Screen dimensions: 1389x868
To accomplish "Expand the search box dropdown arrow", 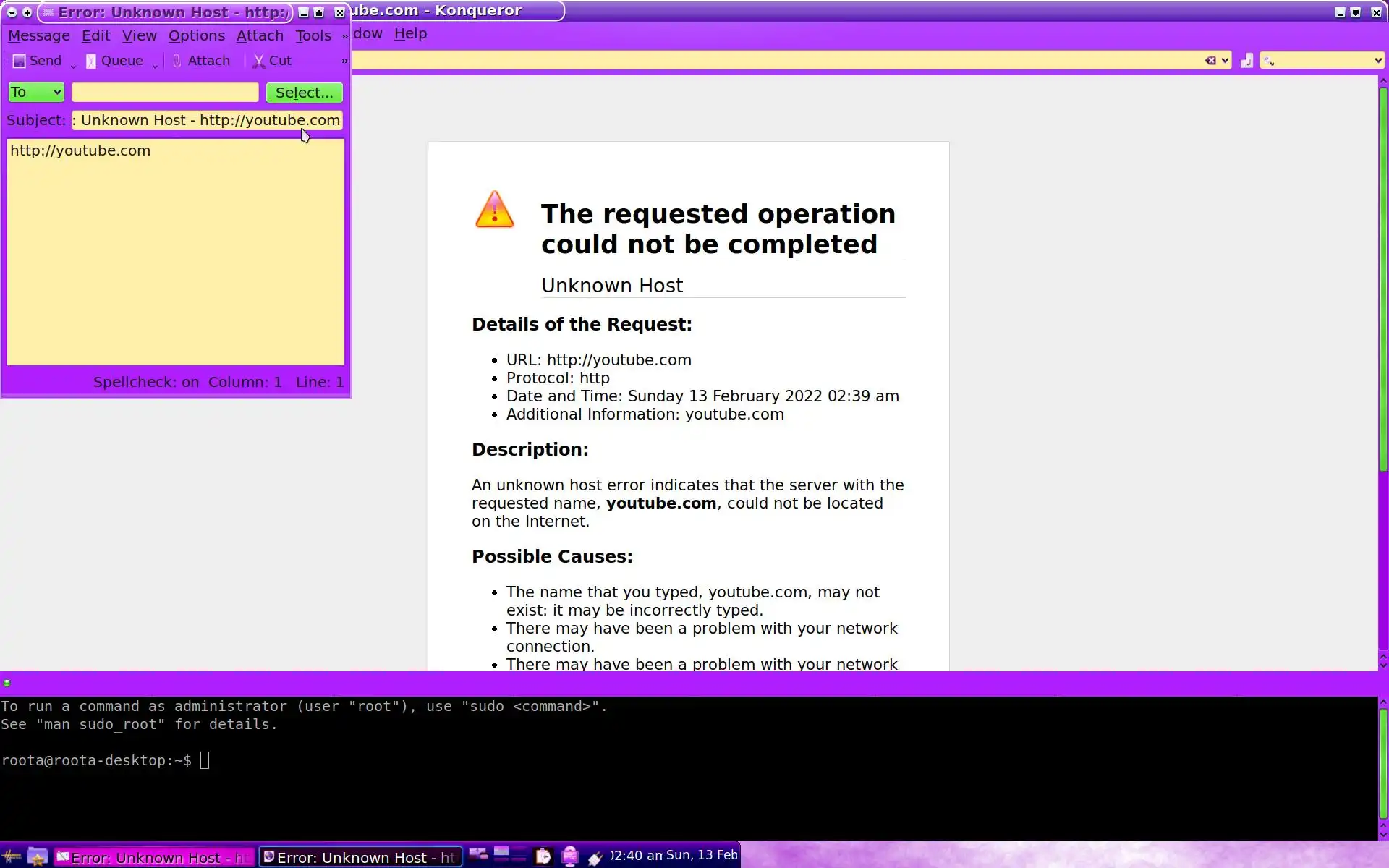I will (1377, 61).
